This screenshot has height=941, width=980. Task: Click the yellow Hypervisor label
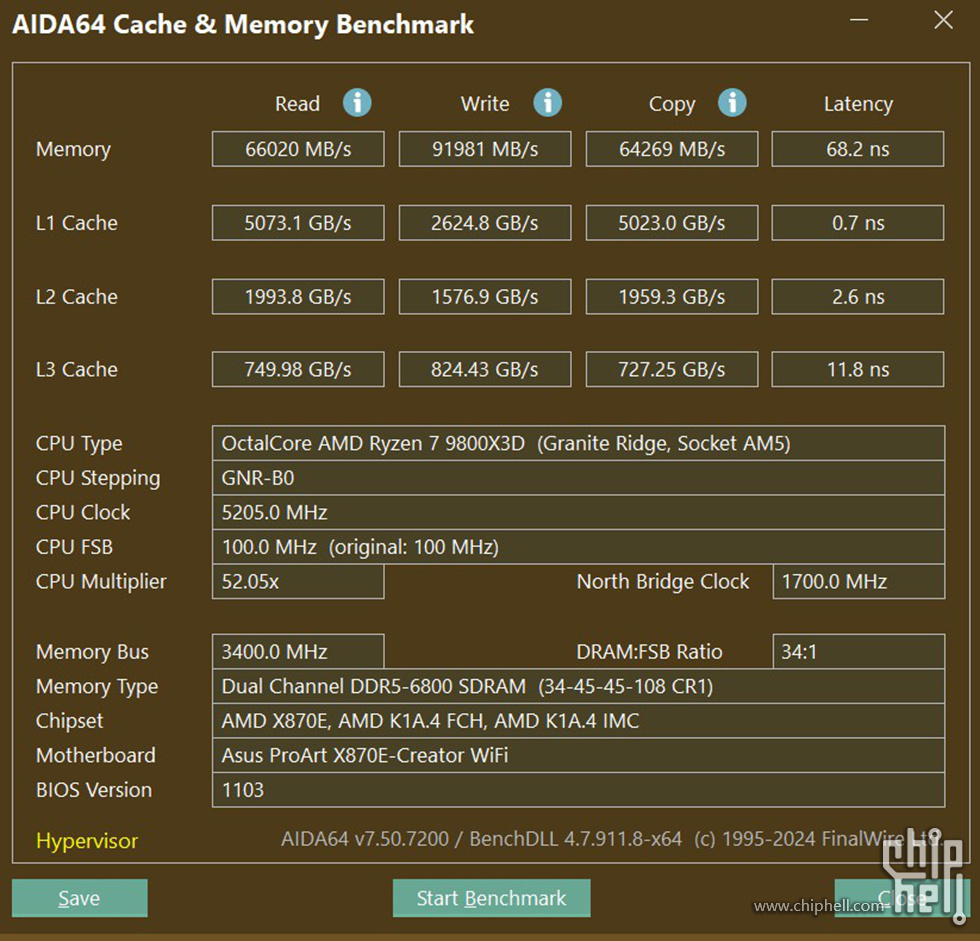coord(87,841)
